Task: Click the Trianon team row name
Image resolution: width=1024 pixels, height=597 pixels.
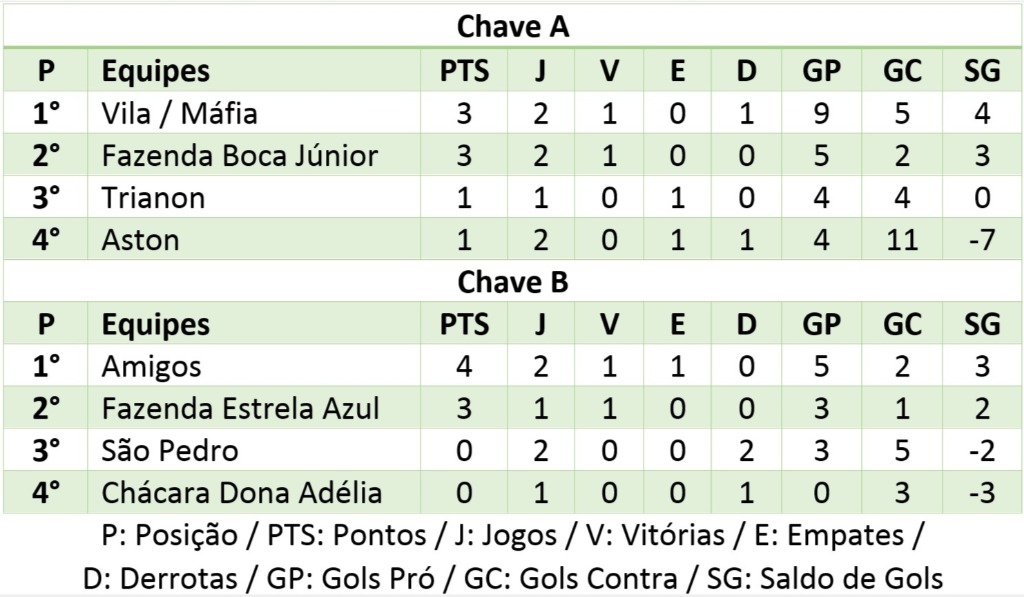Action: click(153, 198)
